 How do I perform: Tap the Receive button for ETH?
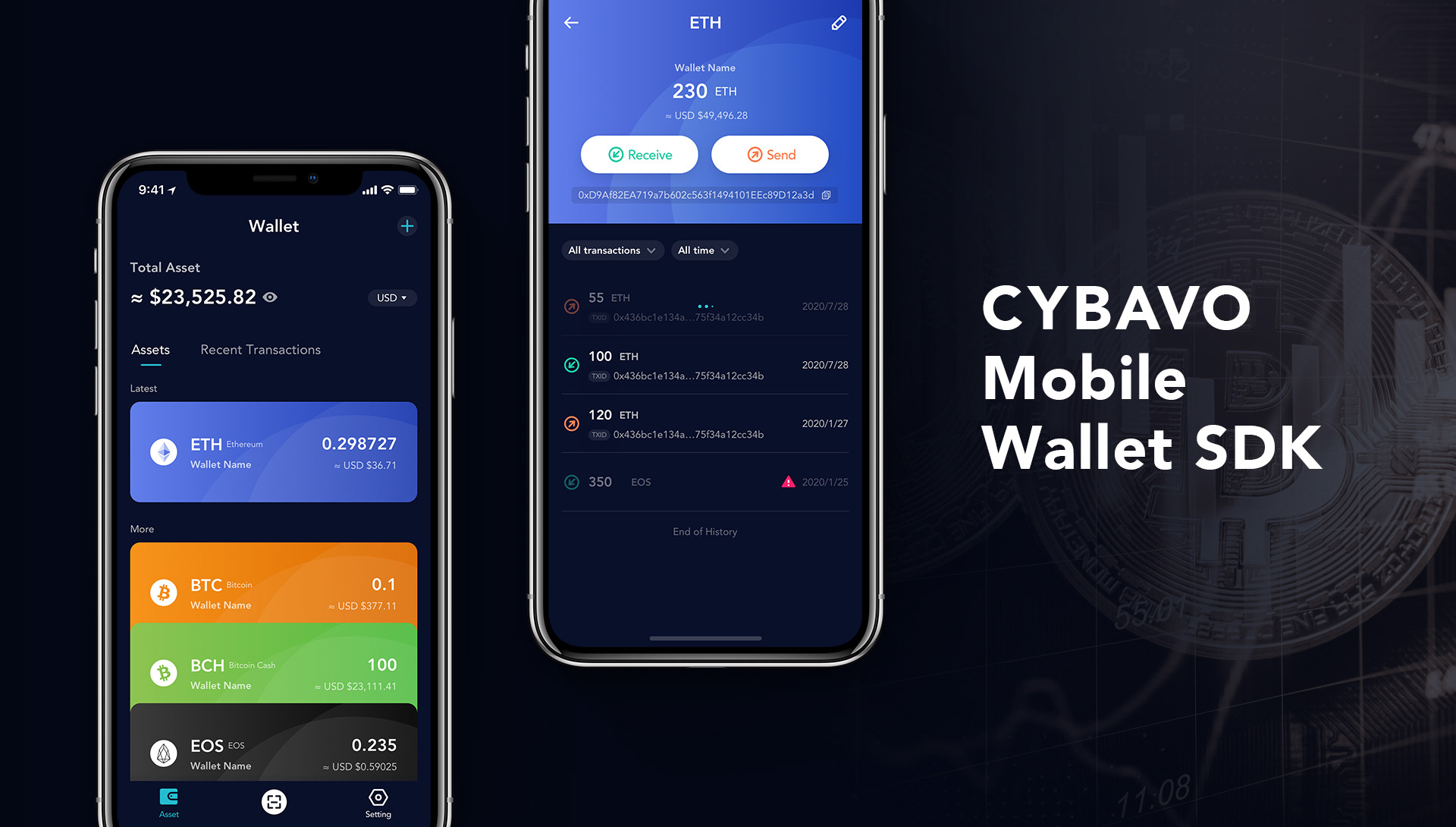click(638, 154)
